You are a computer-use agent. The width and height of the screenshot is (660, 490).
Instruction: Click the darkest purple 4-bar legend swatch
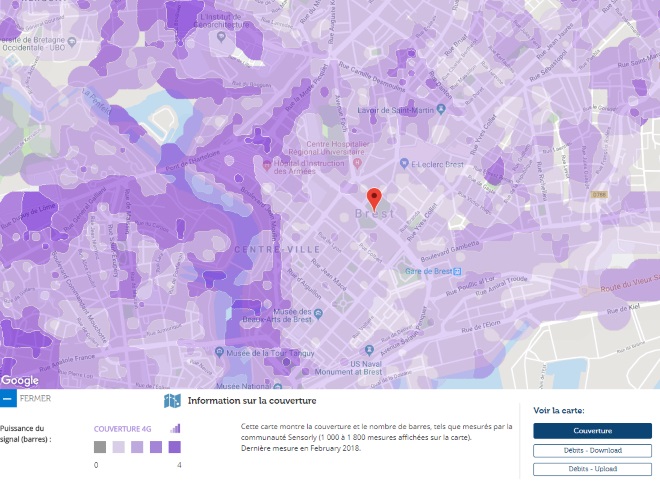point(173,447)
